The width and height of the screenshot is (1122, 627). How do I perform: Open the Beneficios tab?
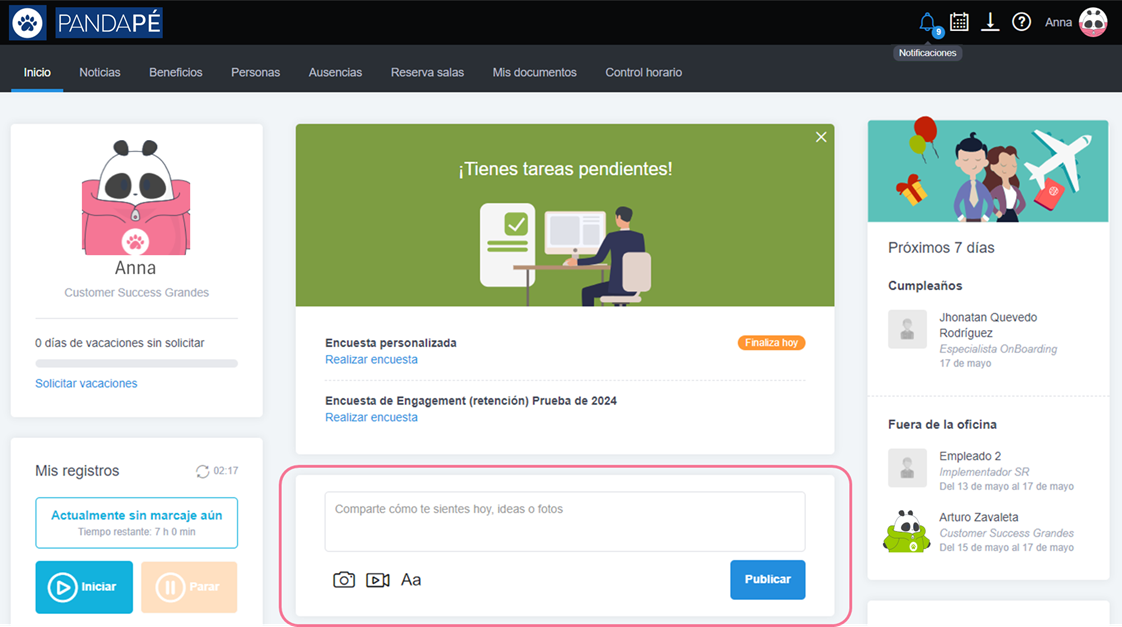(x=176, y=73)
